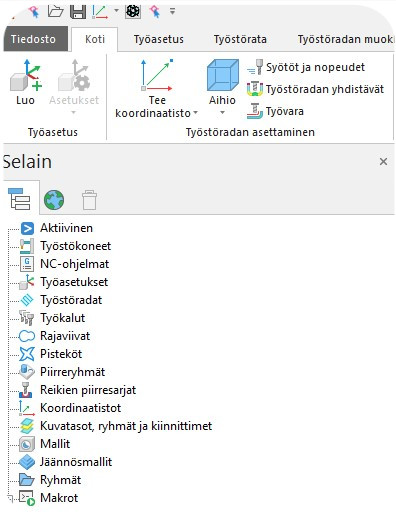Open the Työvara thickness option
The image size is (396, 523).
[x=275, y=111]
